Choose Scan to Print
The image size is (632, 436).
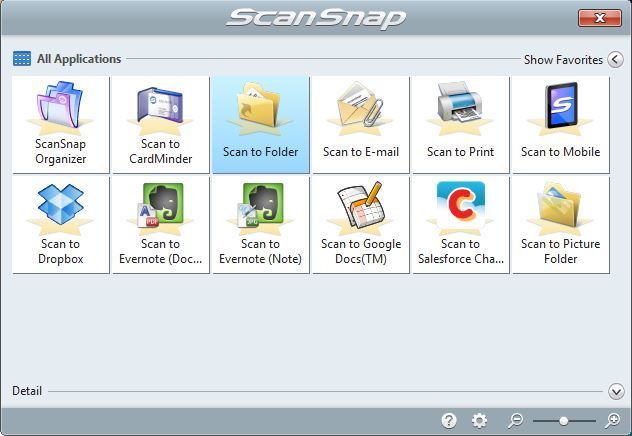point(460,125)
